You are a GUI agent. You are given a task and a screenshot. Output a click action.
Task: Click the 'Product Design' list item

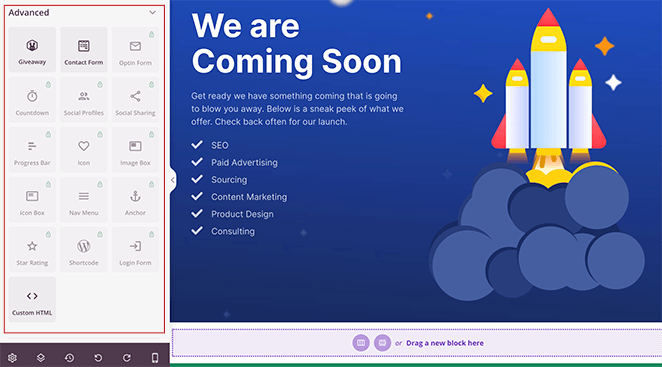coord(242,214)
